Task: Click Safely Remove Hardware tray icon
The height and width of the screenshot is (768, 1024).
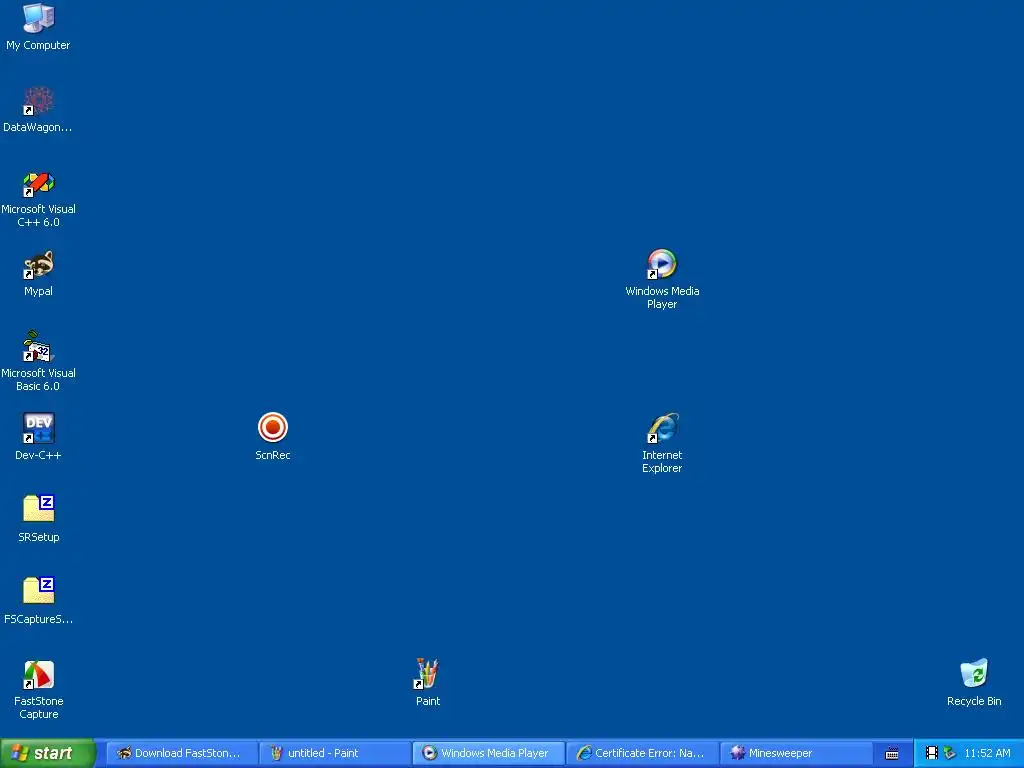Action: point(950,753)
